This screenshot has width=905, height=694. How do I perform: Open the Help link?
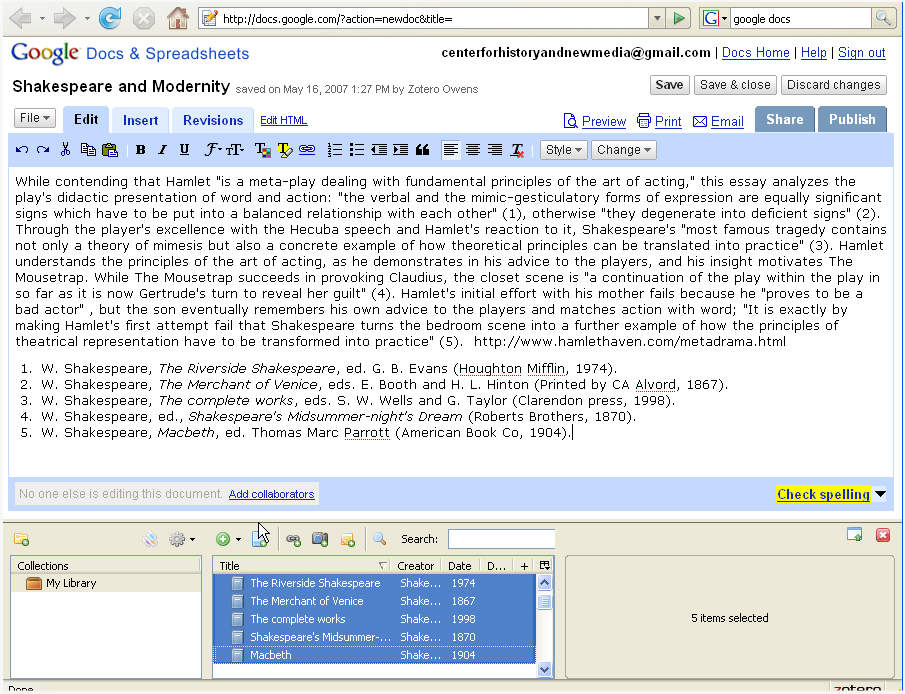[x=814, y=53]
